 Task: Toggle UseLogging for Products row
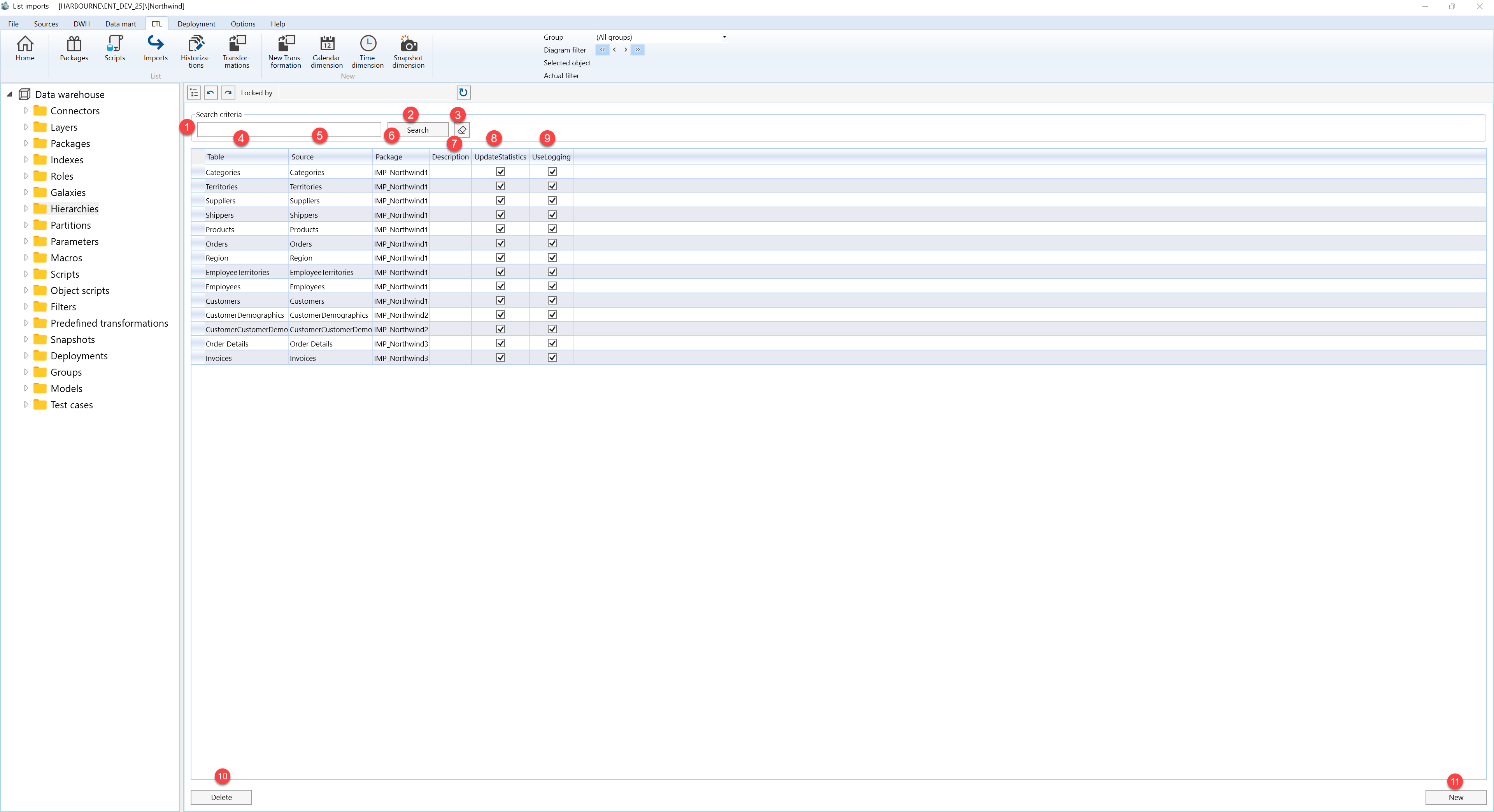click(x=552, y=229)
